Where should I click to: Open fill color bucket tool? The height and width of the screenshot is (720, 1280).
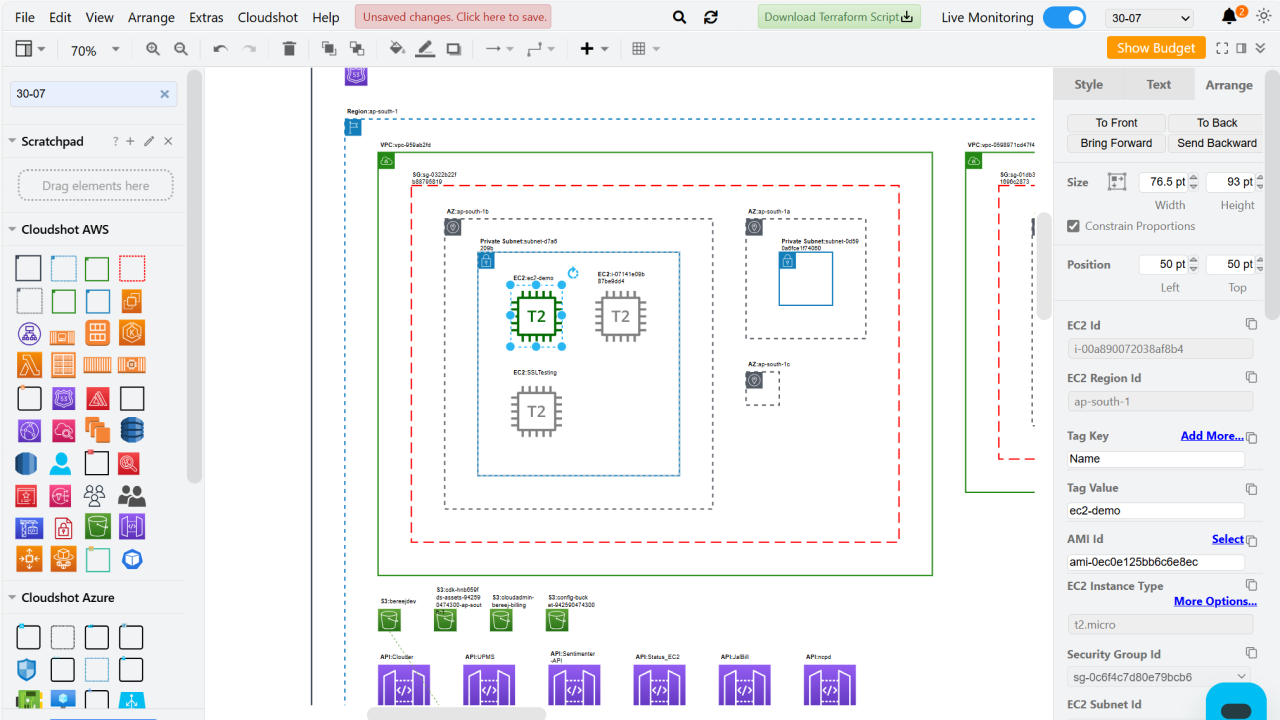(x=397, y=49)
